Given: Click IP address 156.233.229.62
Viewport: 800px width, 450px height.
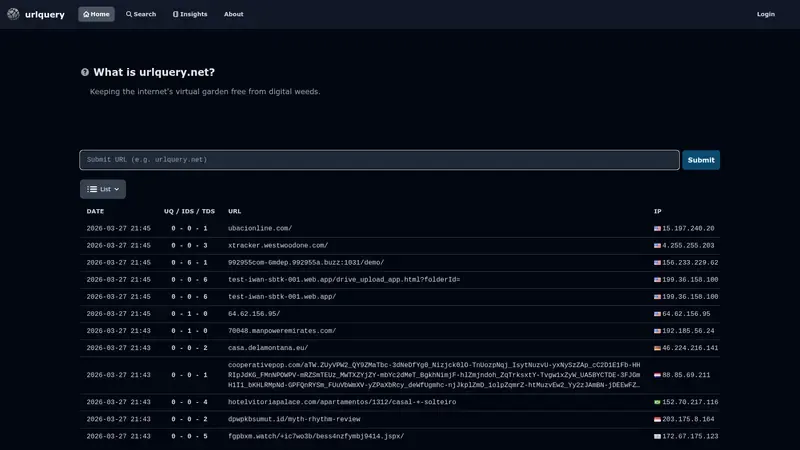Looking at the screenshot, I should point(690,263).
